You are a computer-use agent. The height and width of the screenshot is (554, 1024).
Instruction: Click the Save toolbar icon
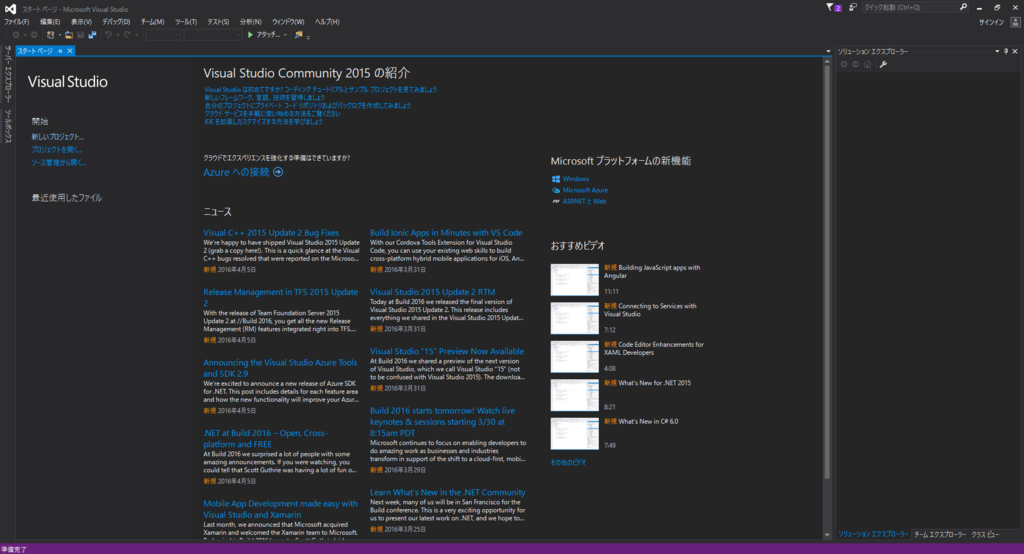80,35
